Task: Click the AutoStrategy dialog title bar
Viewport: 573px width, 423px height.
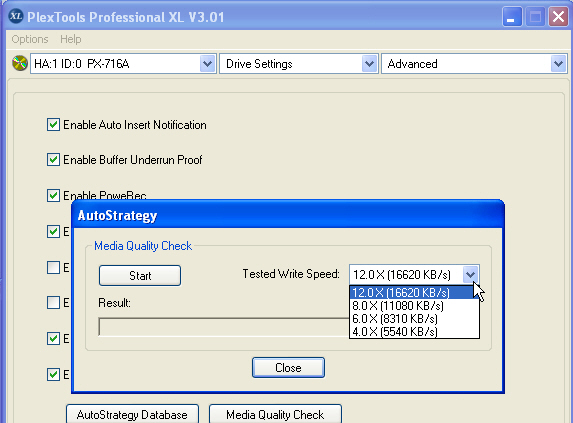Action: tap(288, 215)
